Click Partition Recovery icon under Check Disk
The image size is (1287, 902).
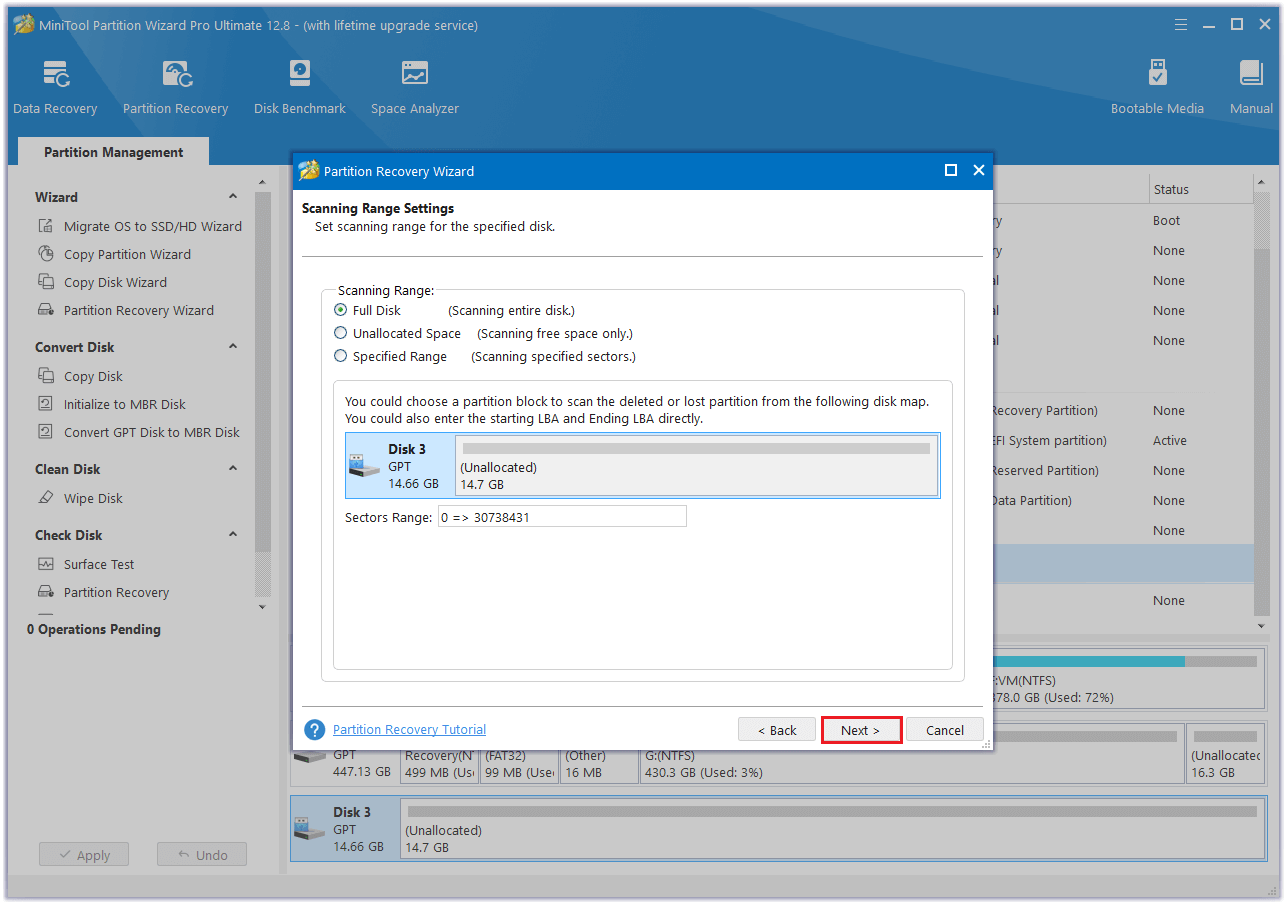tap(46, 592)
